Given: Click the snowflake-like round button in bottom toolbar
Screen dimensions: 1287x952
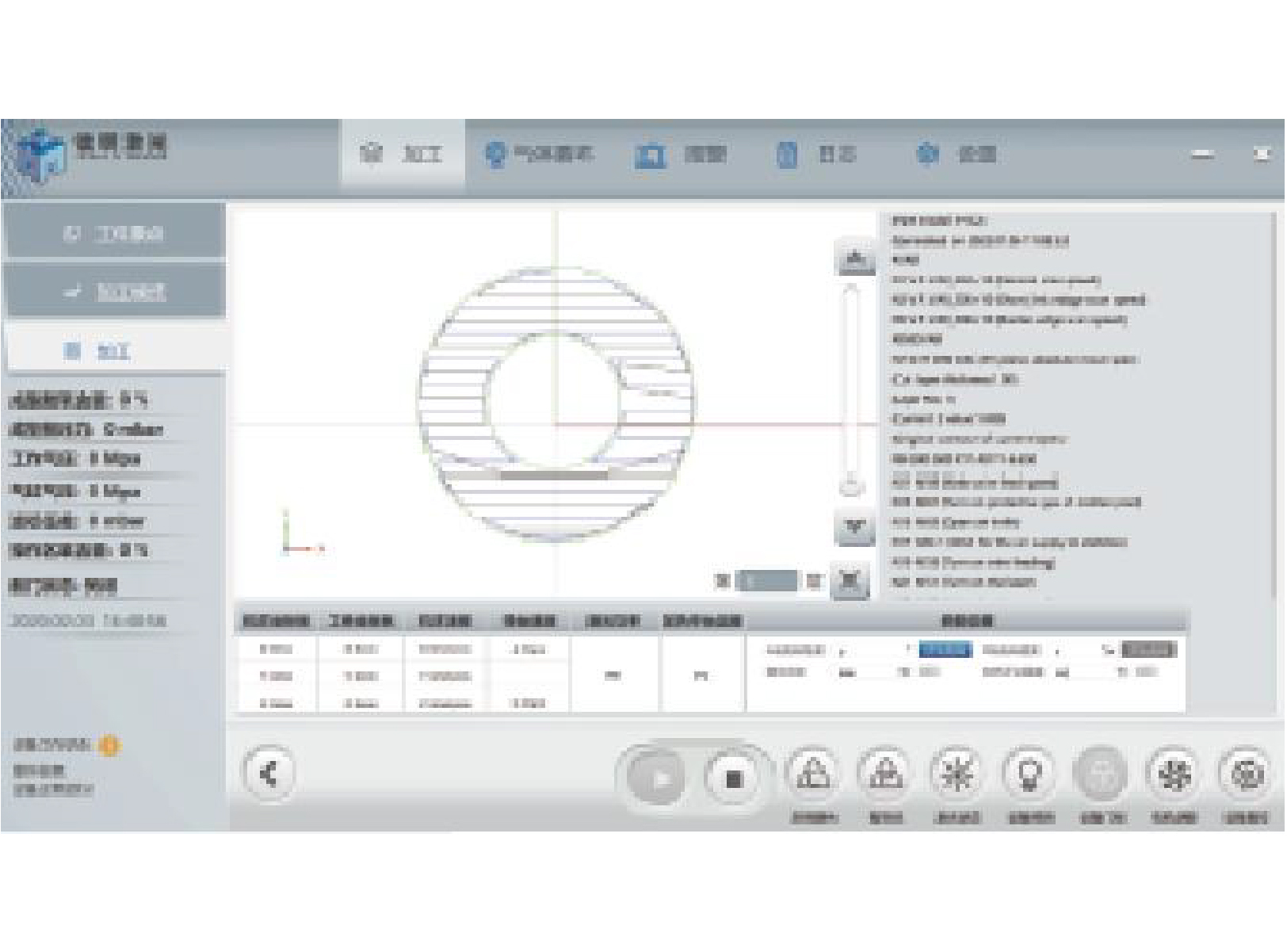Looking at the screenshot, I should (956, 773).
